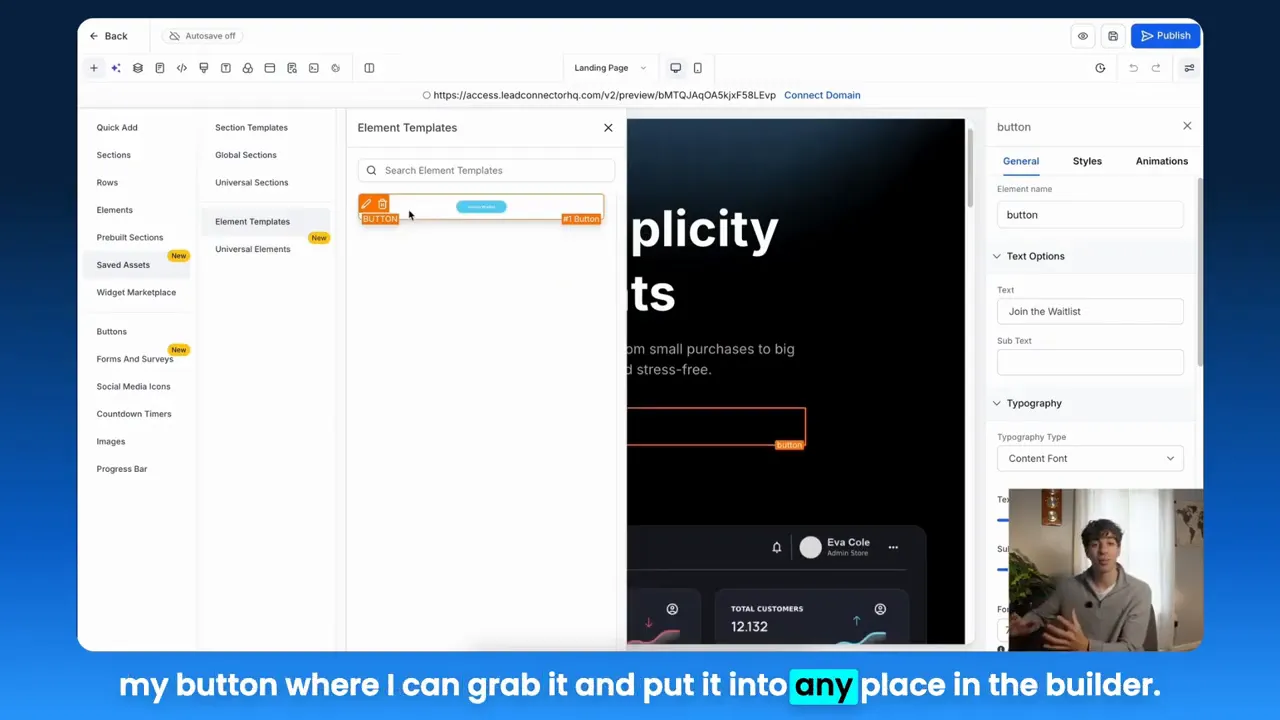Screen dimensions: 1280x720
Task: Click the notification bell in the preview
Action: point(776,547)
